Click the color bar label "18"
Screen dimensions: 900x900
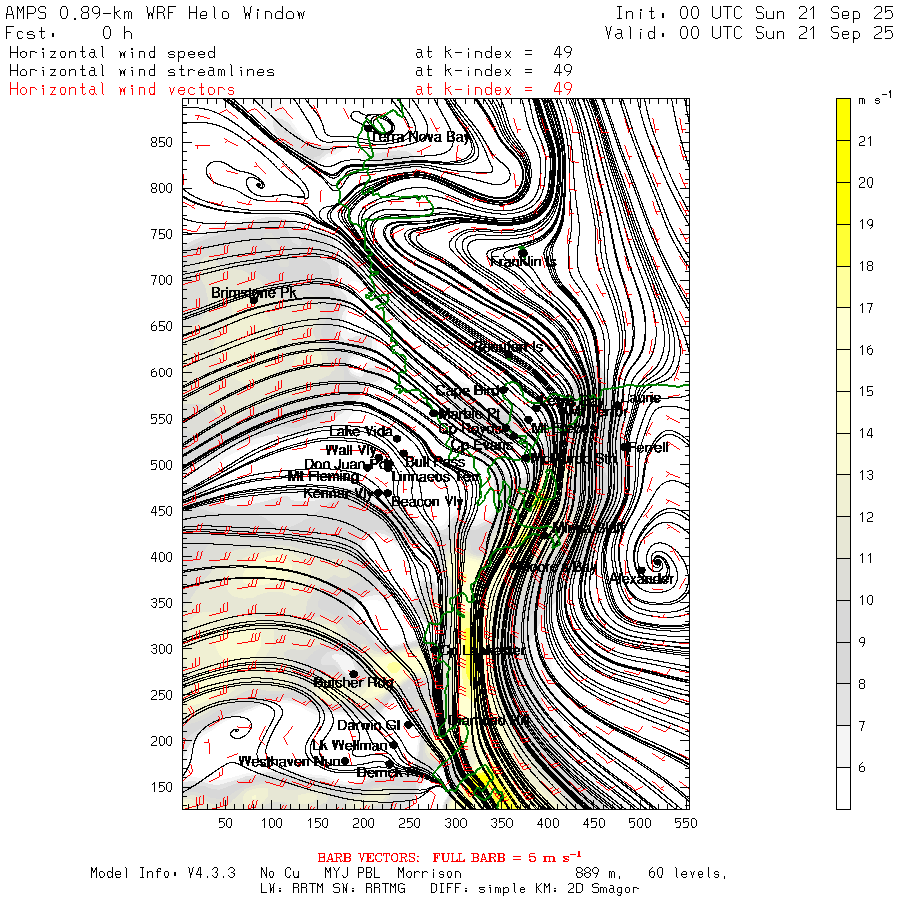(x=866, y=266)
